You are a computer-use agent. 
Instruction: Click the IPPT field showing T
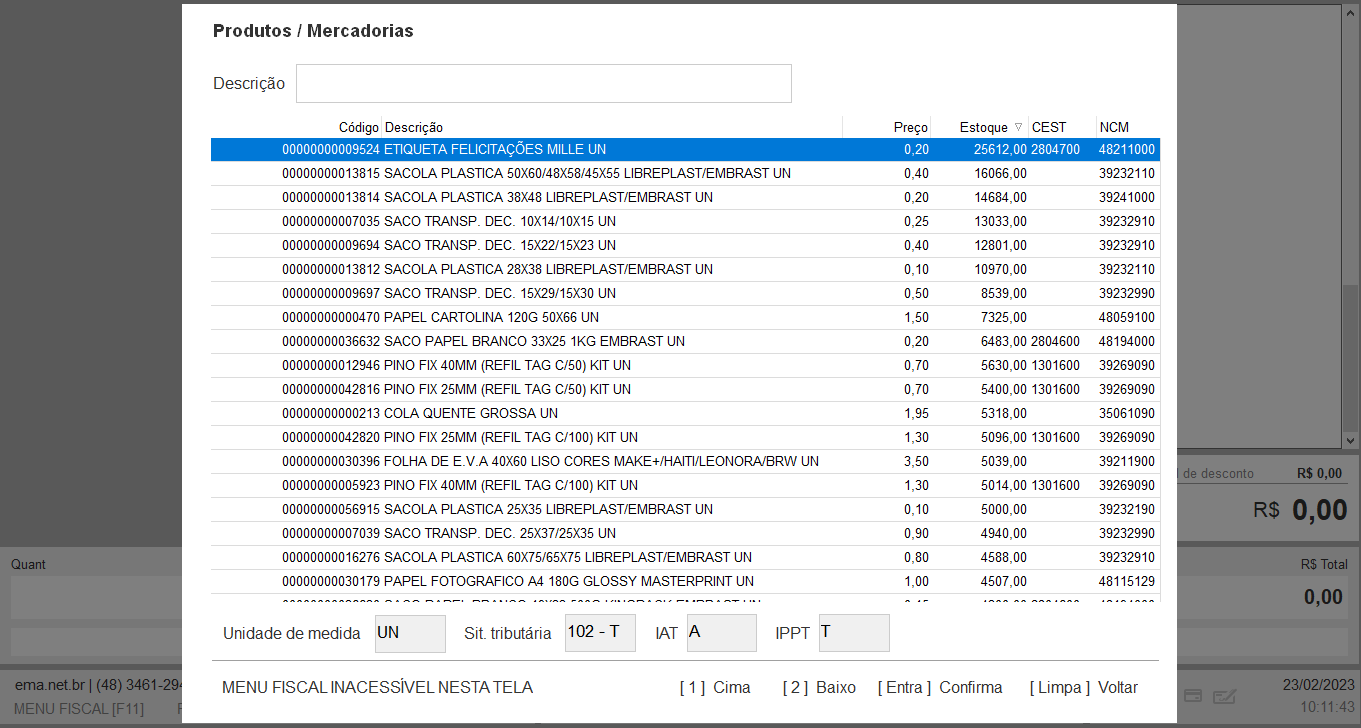tap(854, 633)
